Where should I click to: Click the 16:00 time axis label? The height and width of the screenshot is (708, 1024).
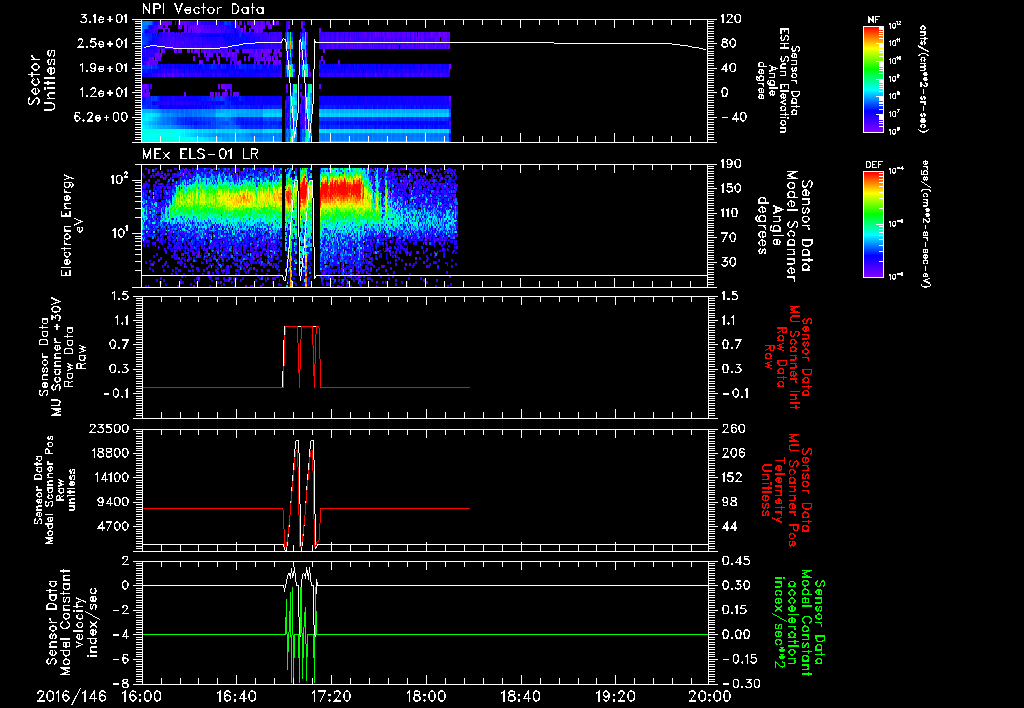tap(142, 696)
